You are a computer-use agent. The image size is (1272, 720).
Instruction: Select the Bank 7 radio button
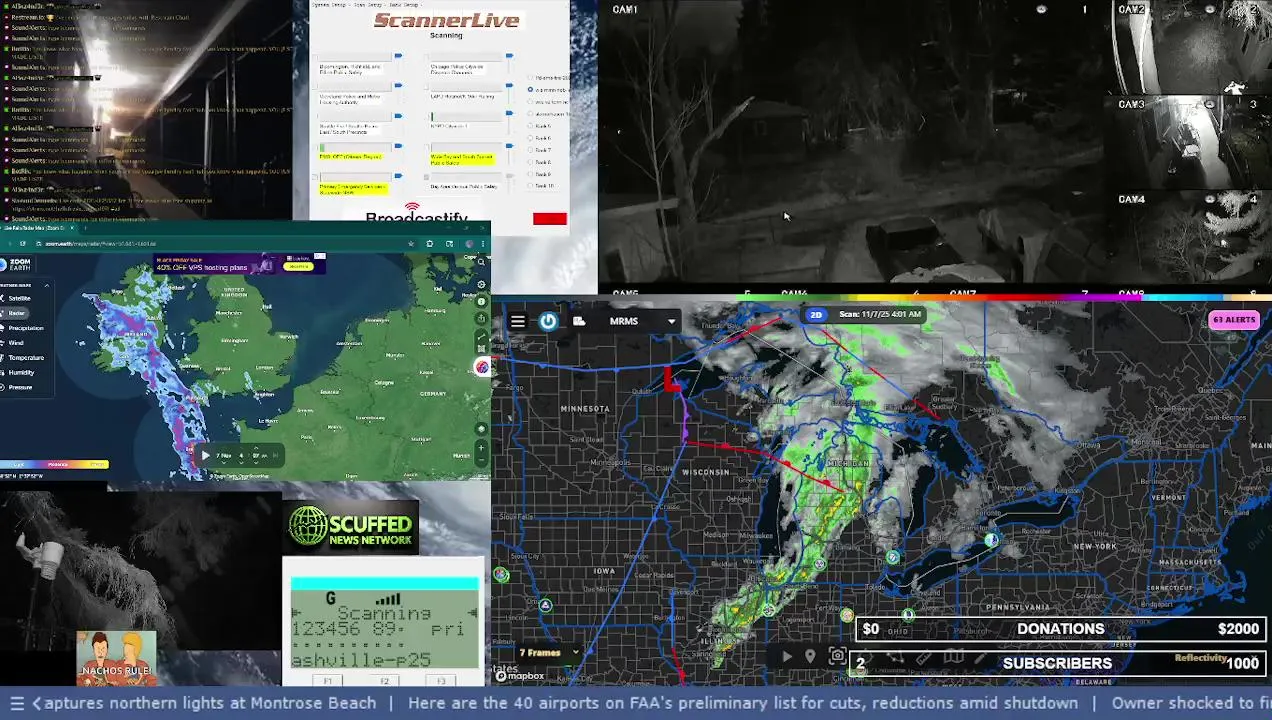[x=530, y=150]
